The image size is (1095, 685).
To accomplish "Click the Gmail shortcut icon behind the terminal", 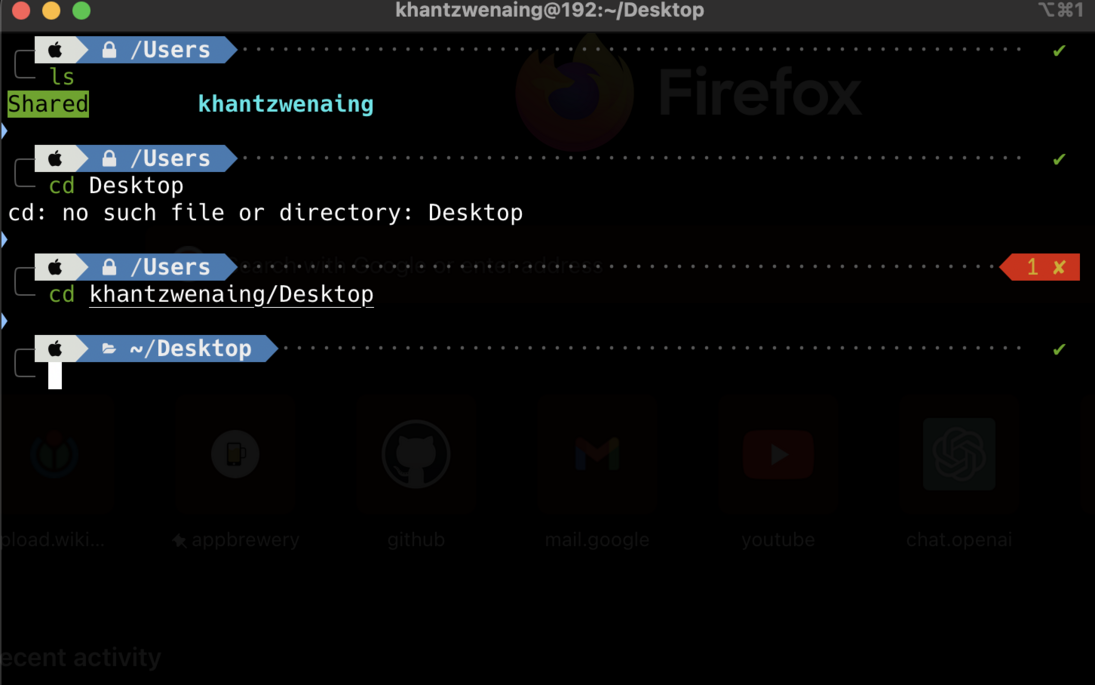I will click(x=597, y=455).
